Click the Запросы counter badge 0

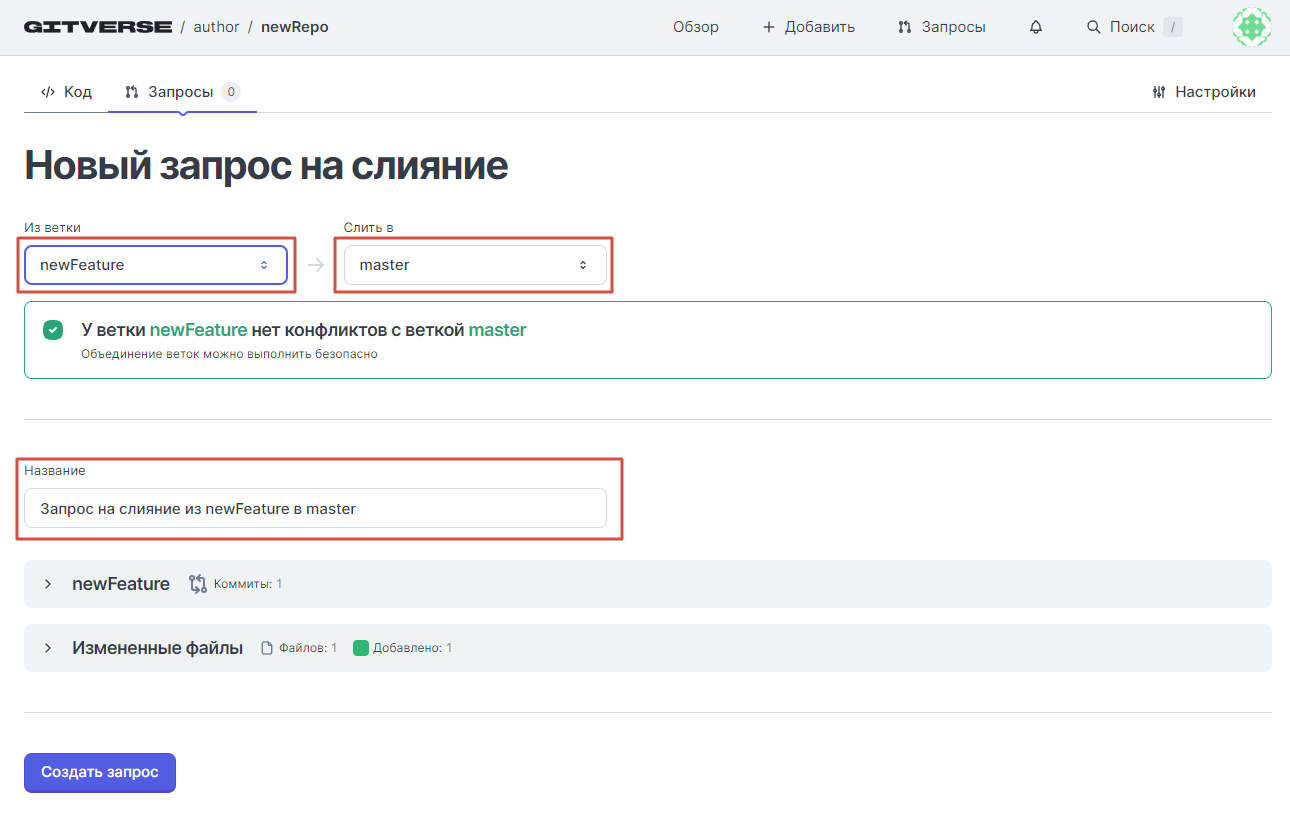point(231,92)
